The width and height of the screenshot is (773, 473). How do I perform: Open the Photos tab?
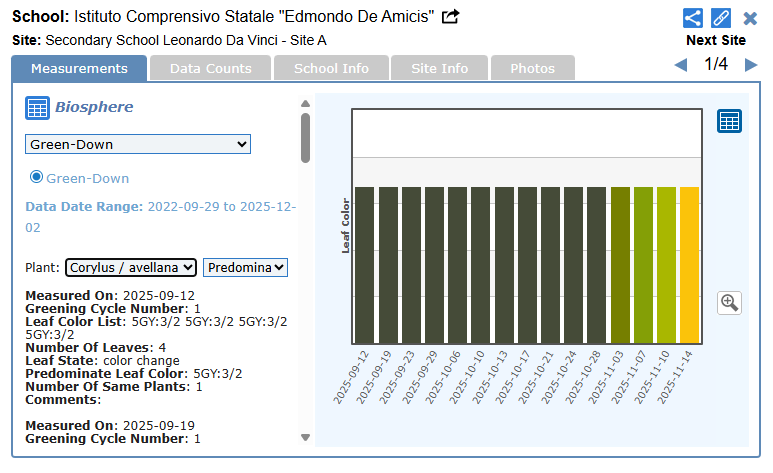(532, 68)
